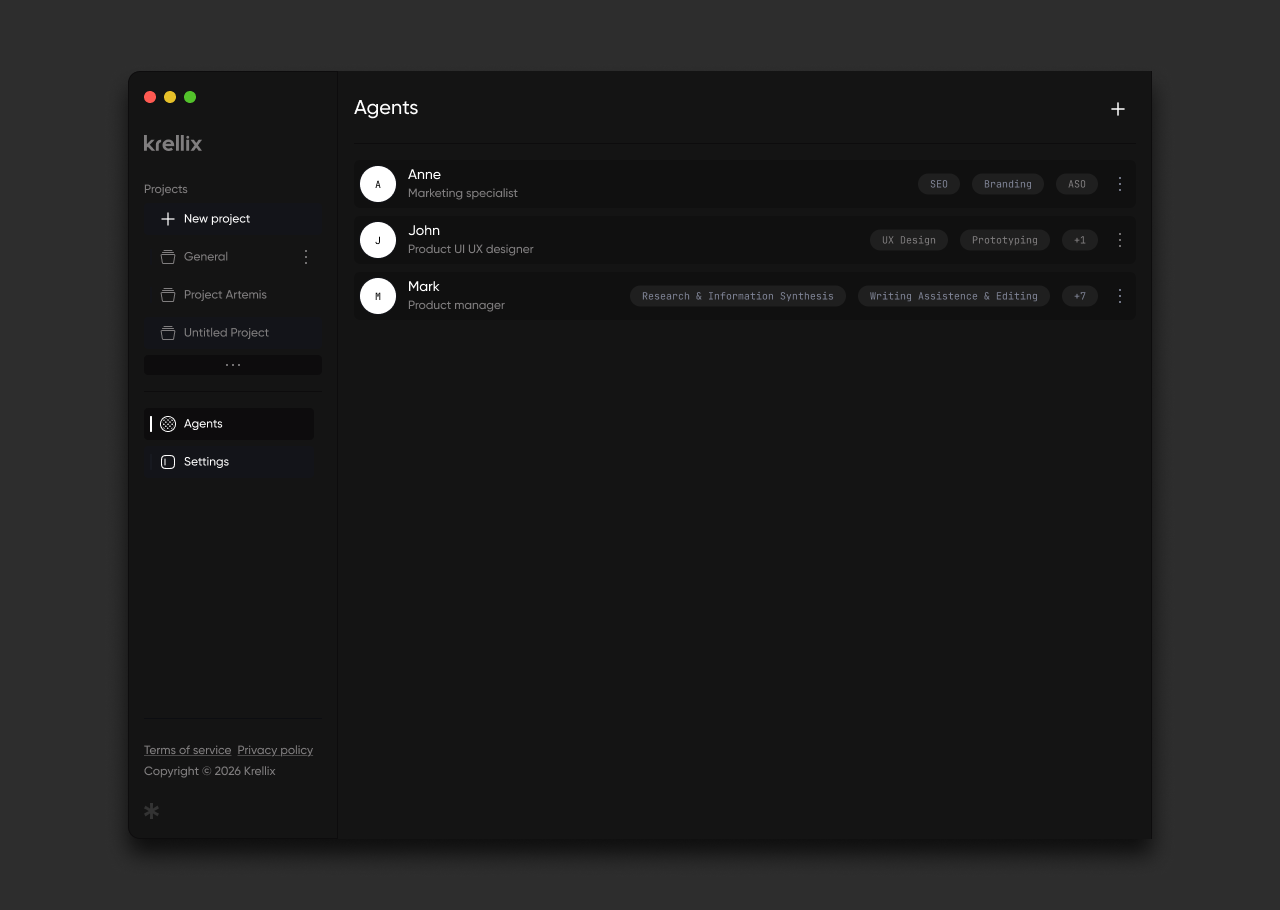Click Mark's avatar circle
1280x910 pixels.
[x=378, y=296]
